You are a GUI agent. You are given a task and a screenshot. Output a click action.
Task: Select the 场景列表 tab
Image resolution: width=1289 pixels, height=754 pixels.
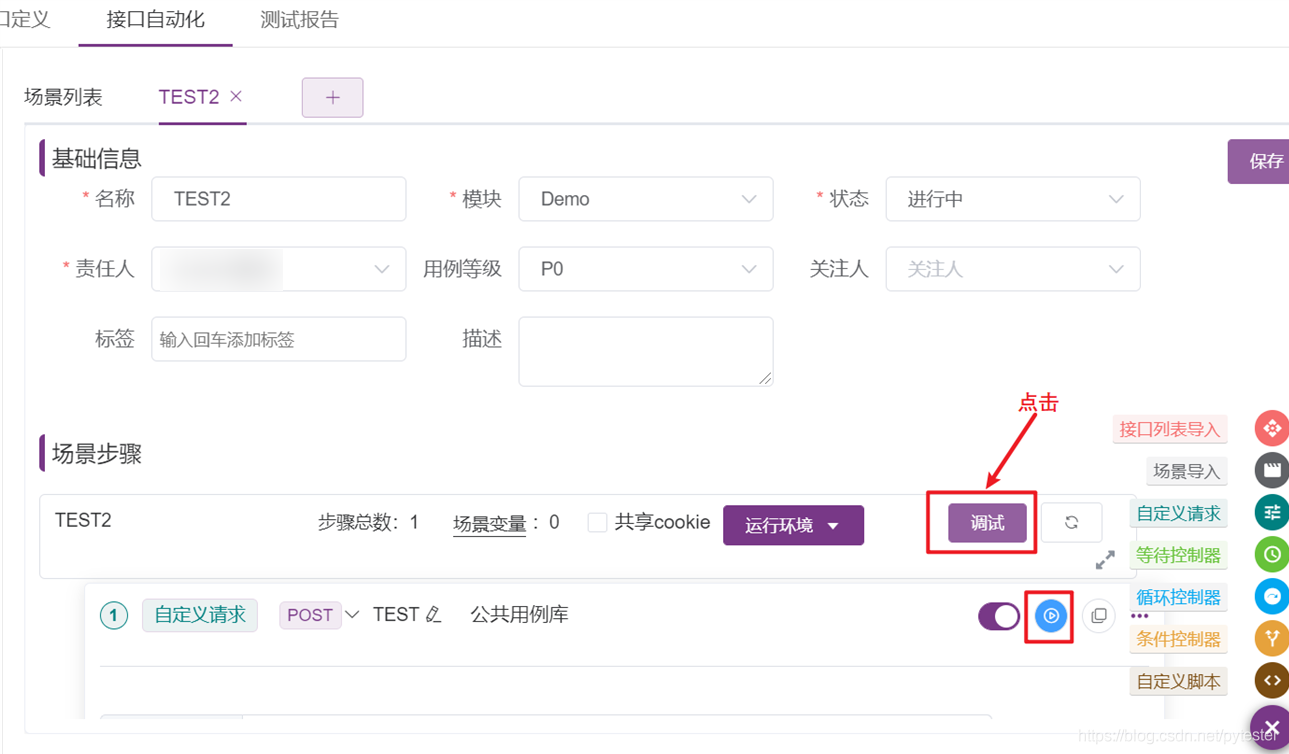tap(63, 97)
